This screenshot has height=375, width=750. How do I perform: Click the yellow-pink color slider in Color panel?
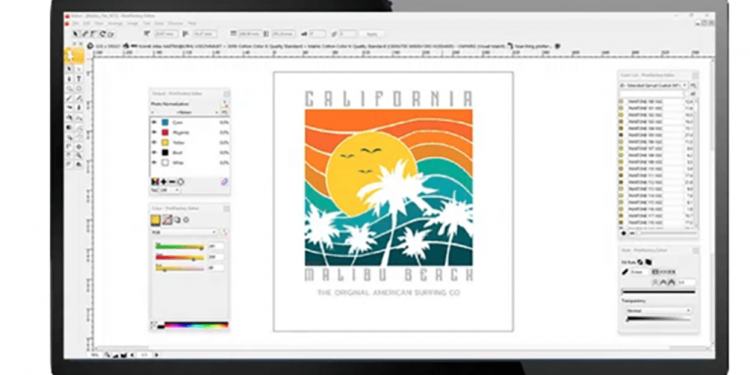[x=180, y=268]
